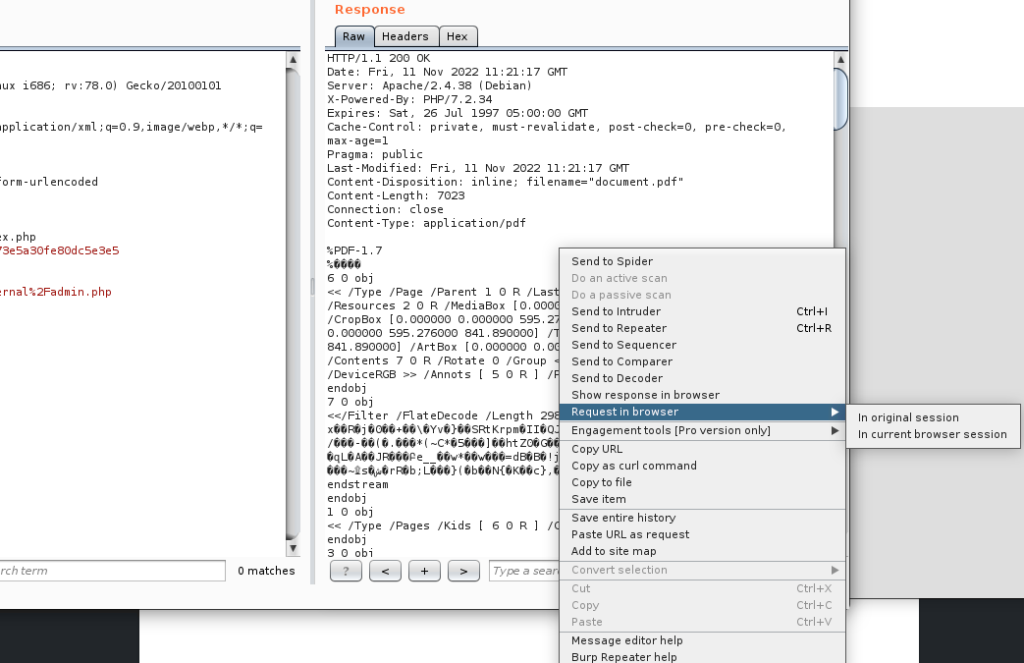Focus the request search term field
Viewport: 1024px width, 663px height.
coord(112,571)
